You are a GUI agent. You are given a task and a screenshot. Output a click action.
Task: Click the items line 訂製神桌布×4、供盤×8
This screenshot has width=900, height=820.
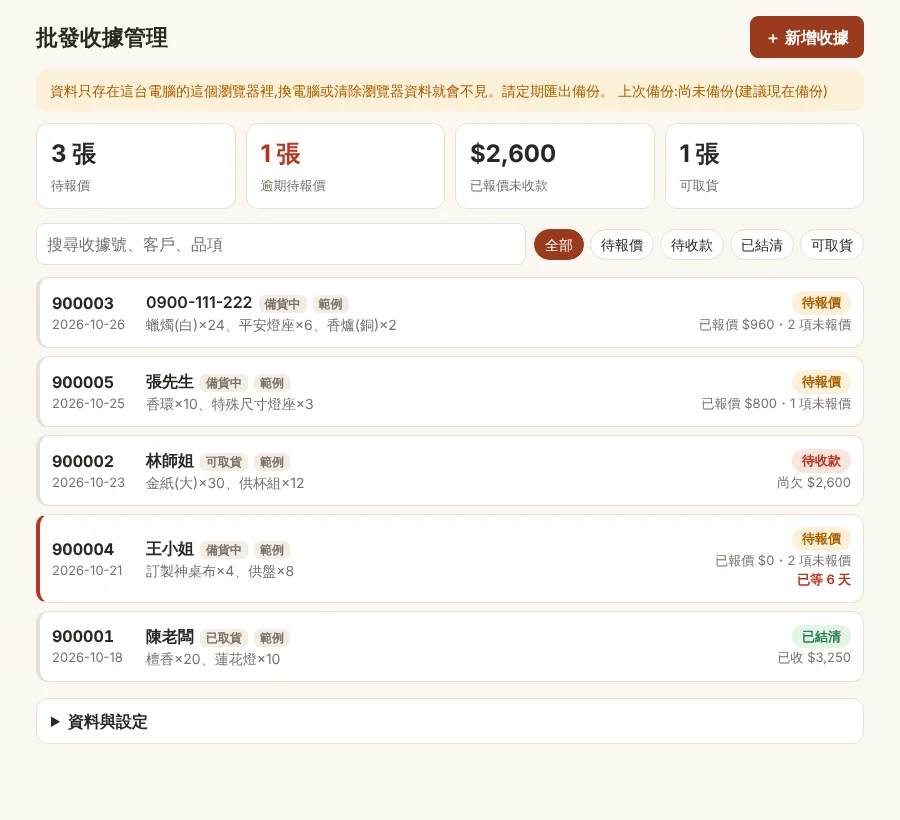220,572
